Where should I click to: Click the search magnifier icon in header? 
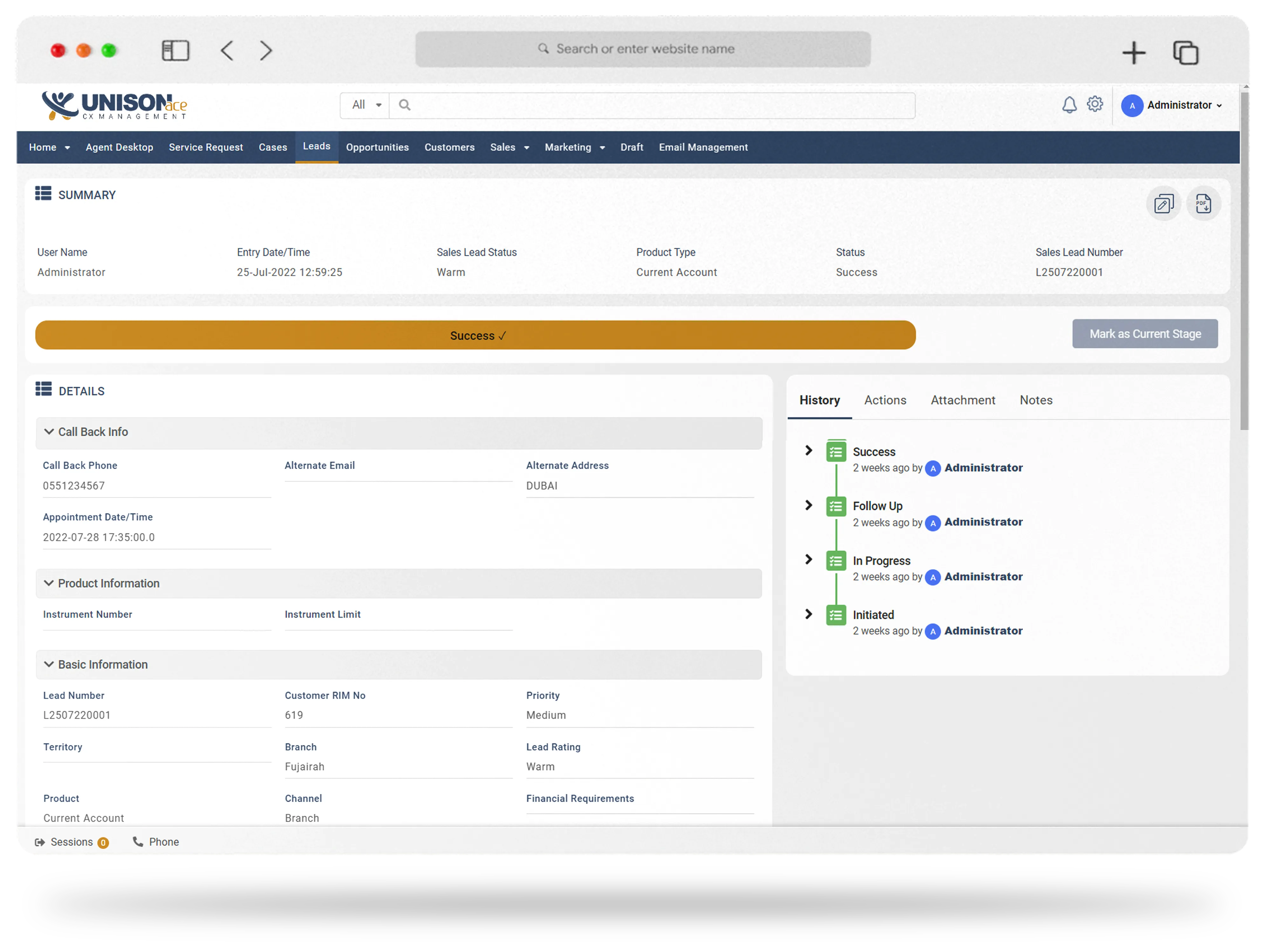click(x=405, y=105)
